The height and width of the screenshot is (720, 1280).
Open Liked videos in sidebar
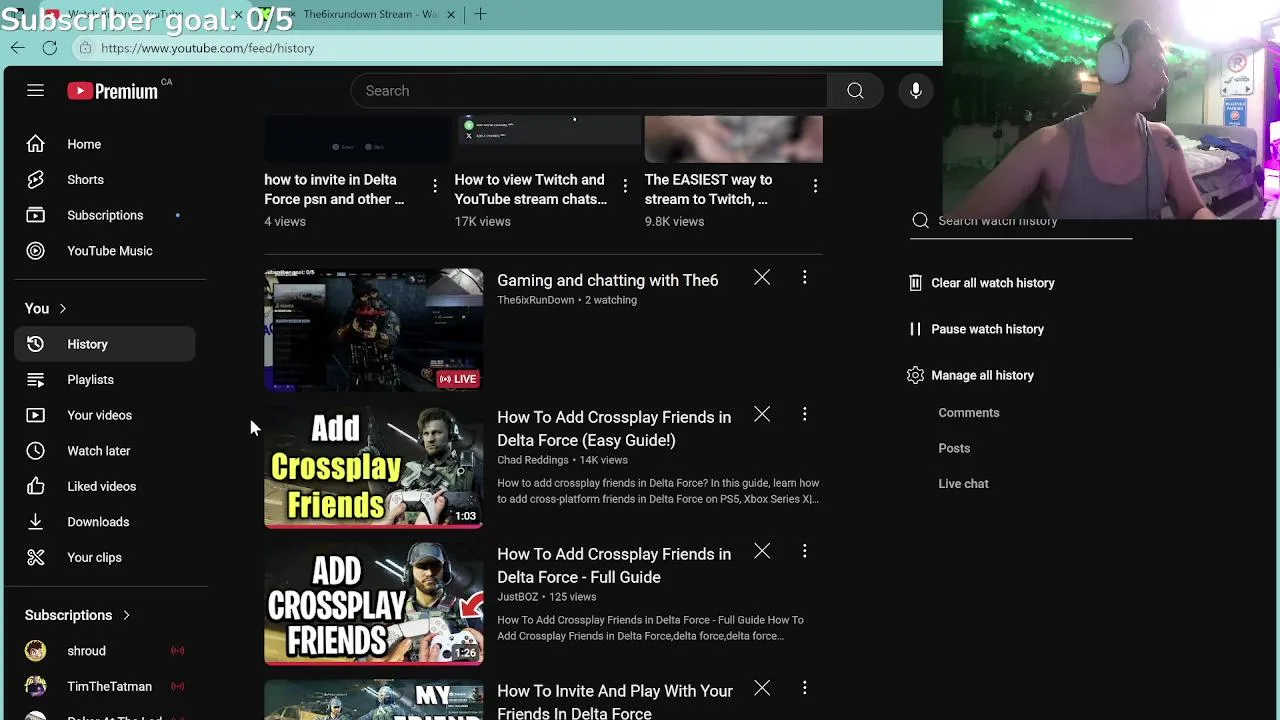point(105,486)
